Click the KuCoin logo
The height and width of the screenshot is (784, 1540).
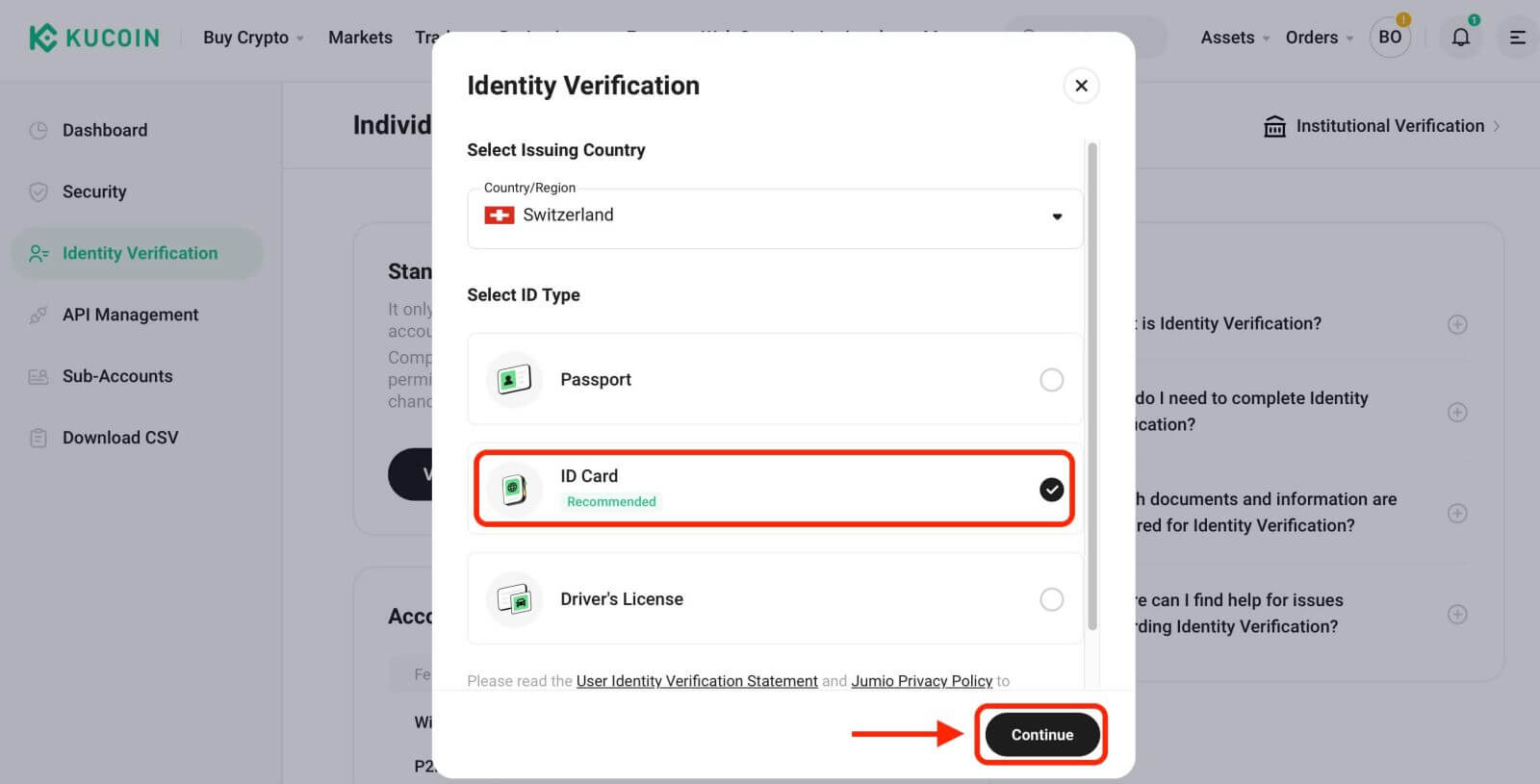pos(93,38)
